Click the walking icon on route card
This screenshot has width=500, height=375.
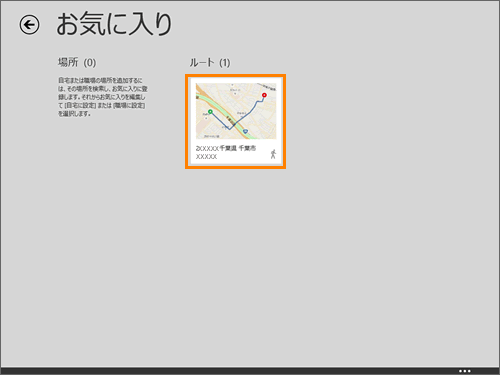pyautogui.click(x=273, y=154)
